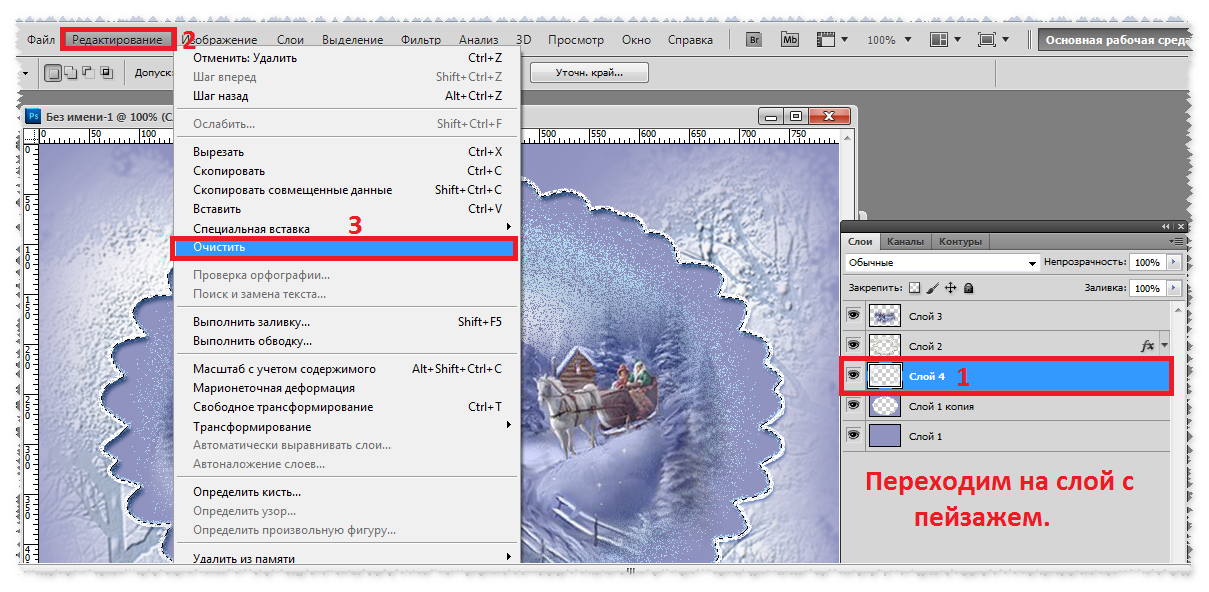
Task: Click the Слой 3 layer thumbnail
Action: coord(884,316)
